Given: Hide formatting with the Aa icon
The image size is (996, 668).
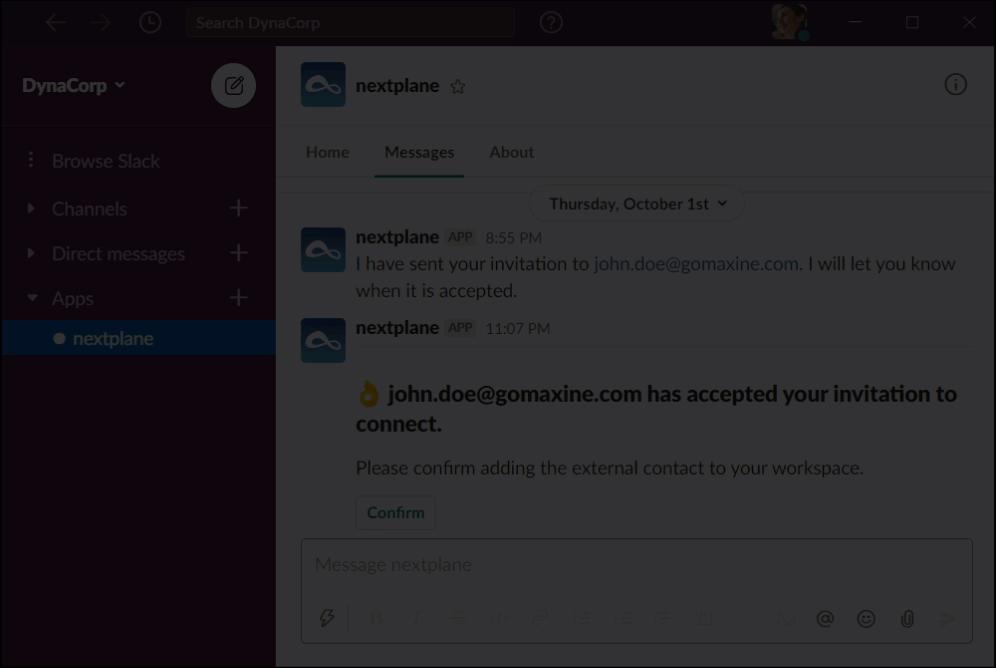Looking at the screenshot, I should [785, 618].
